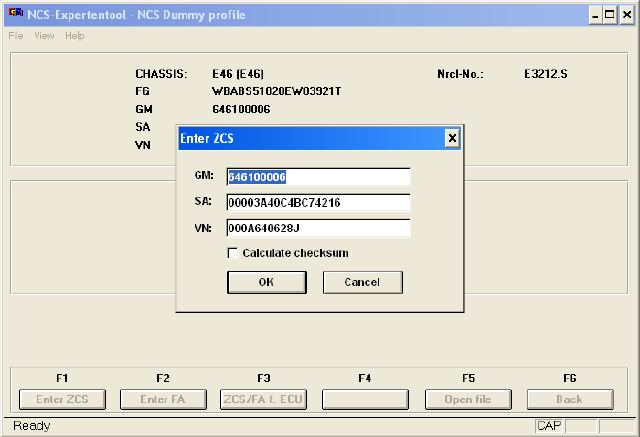Click the F2 Enter FA button
This screenshot has width=640, height=437.
point(163,399)
